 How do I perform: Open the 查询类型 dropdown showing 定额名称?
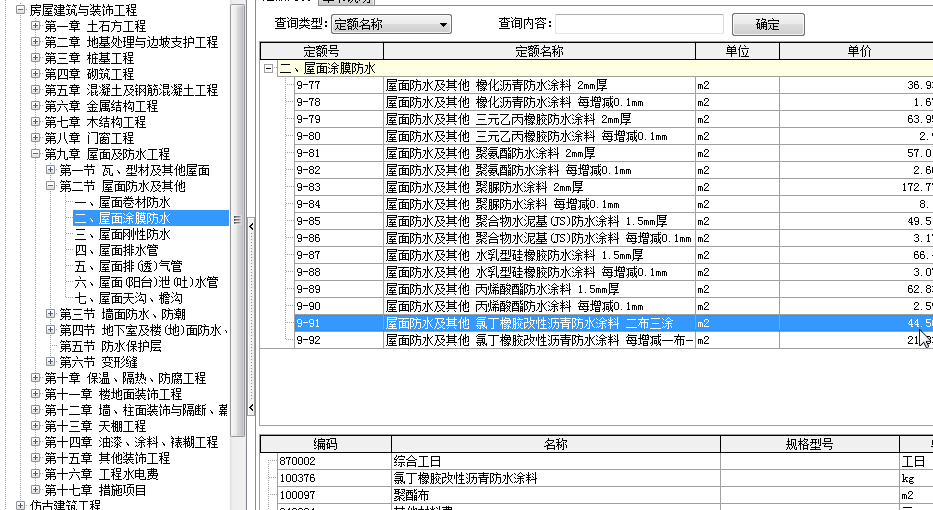[391, 24]
